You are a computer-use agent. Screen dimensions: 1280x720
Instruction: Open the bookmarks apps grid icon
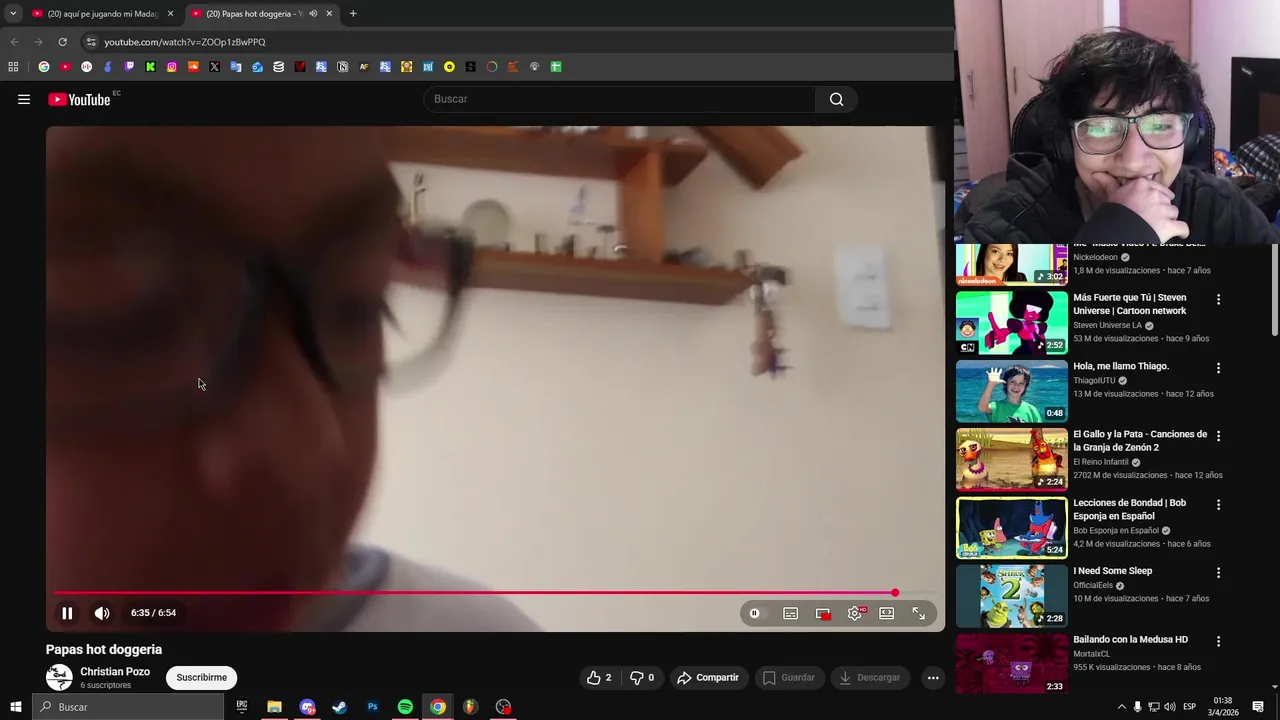[13, 67]
